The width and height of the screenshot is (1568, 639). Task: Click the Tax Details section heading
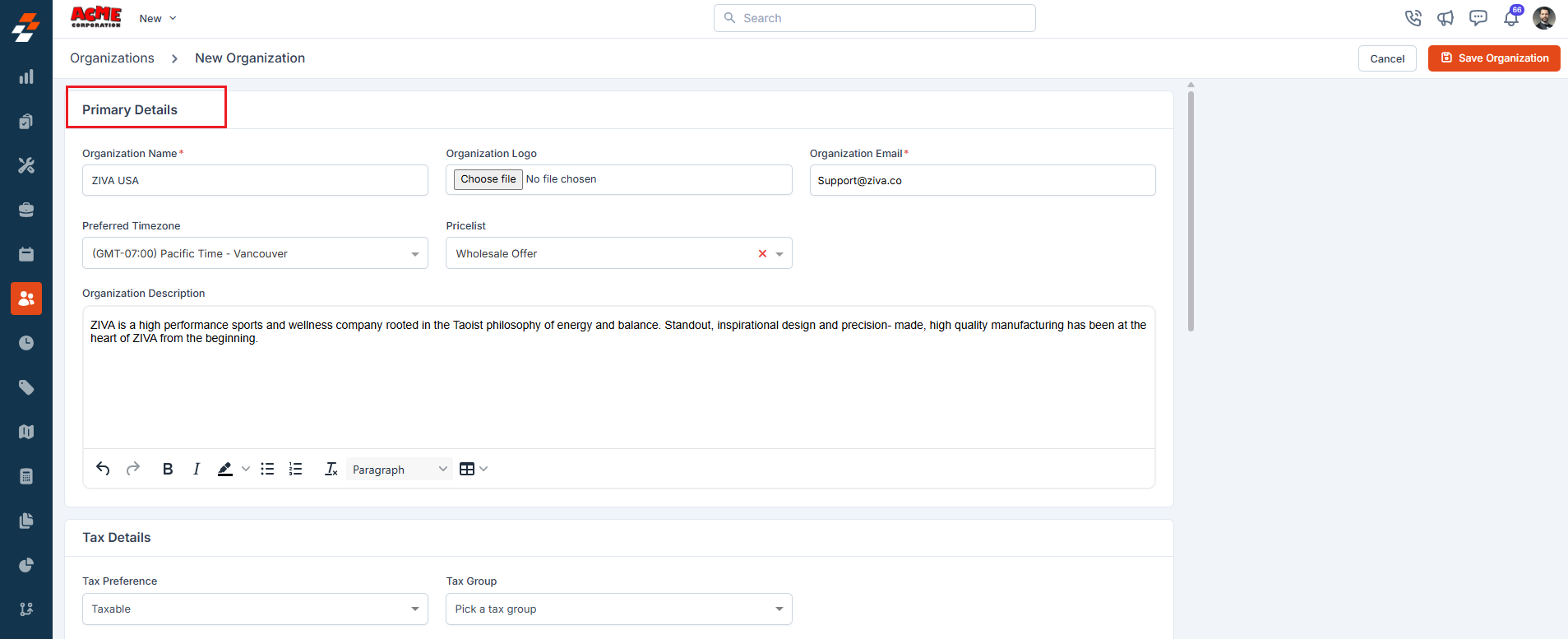coord(117,537)
